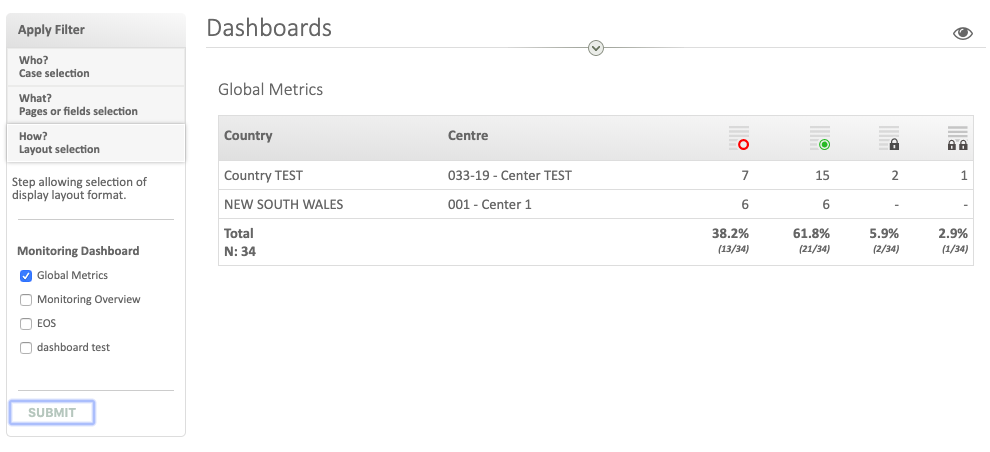Click the green circle status column icon

(x=819, y=138)
